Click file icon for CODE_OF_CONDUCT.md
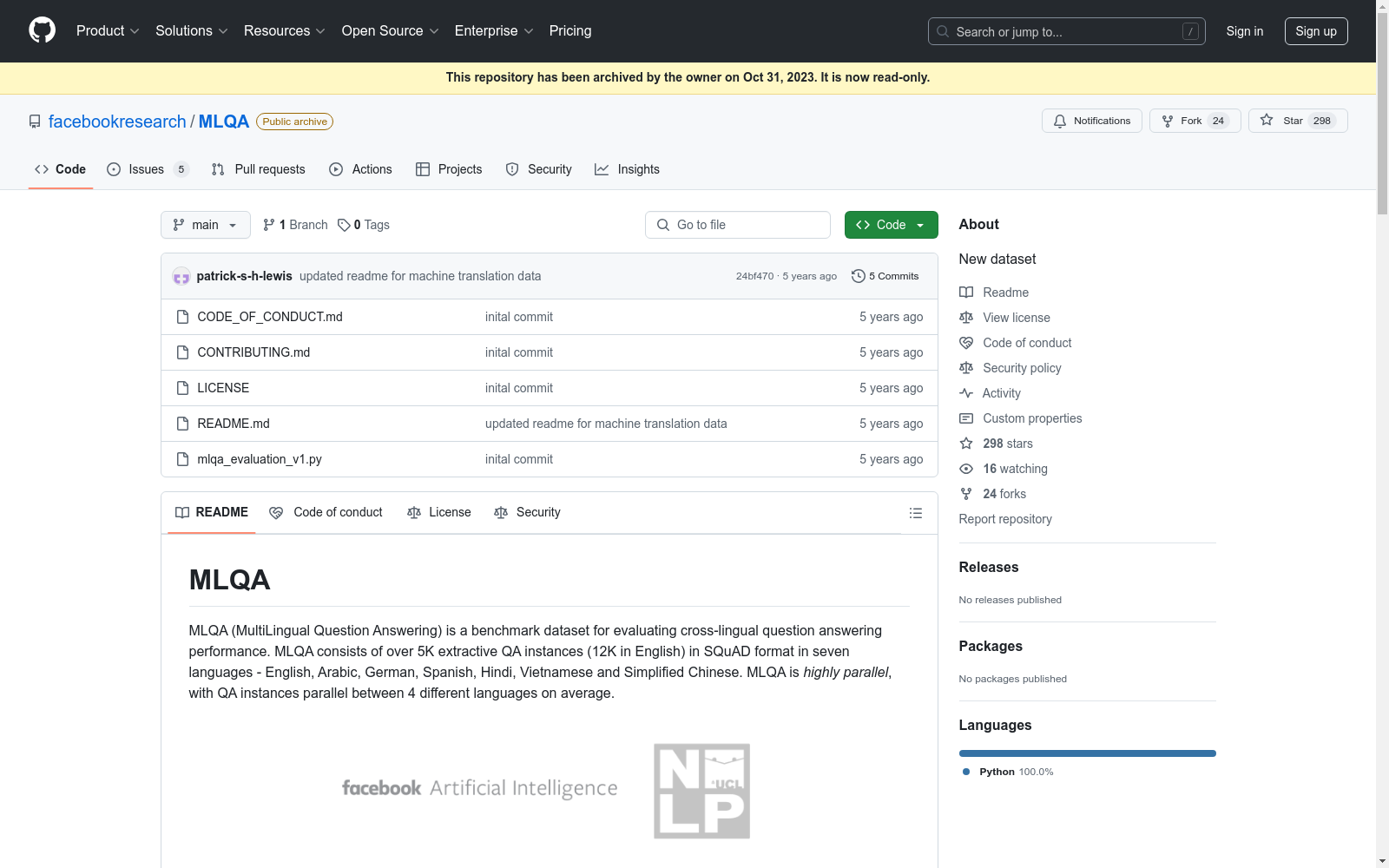 [182, 317]
